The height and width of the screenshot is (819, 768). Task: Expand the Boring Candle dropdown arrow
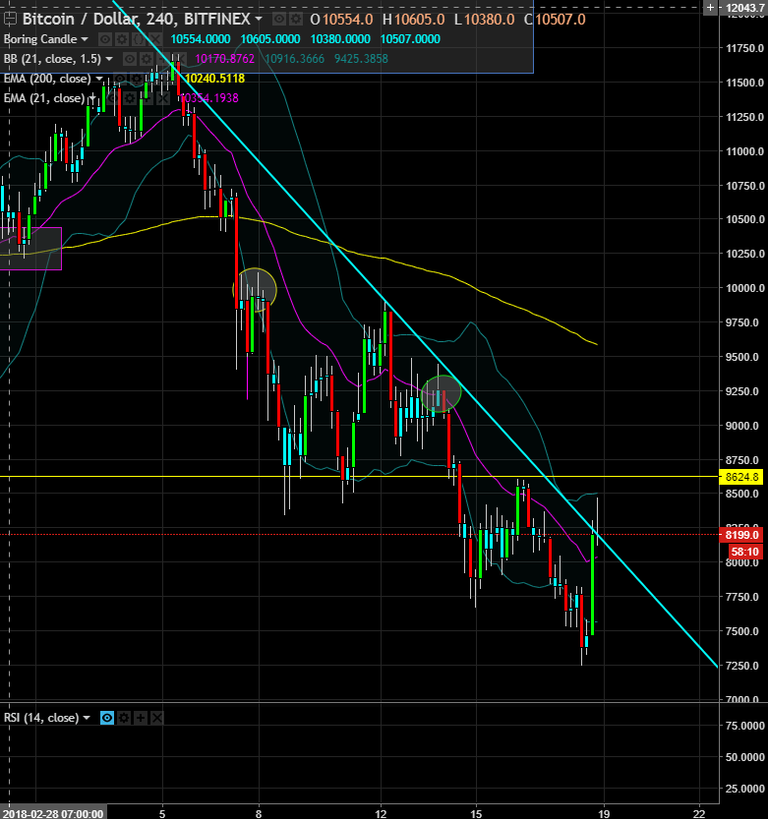[84, 39]
